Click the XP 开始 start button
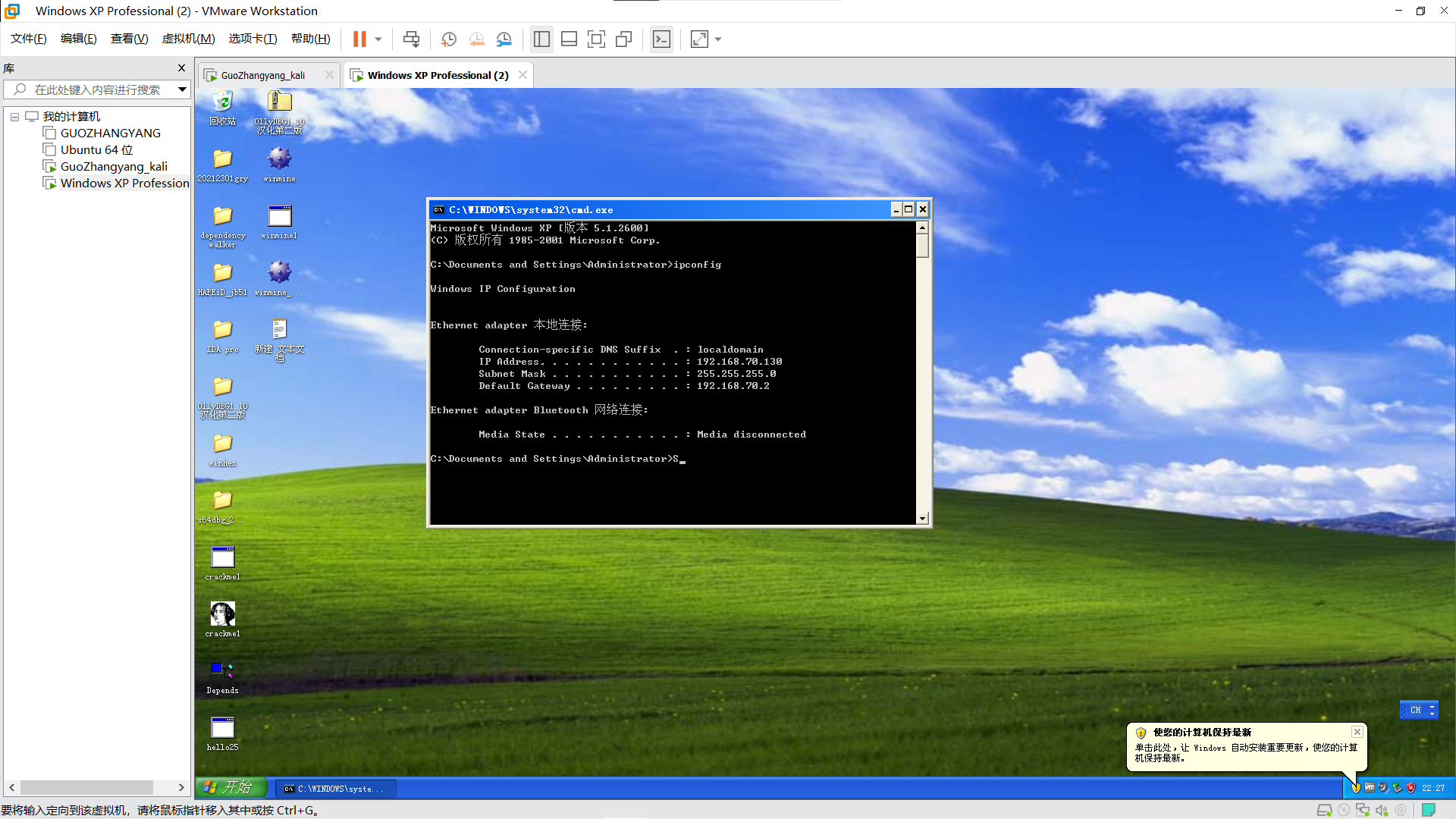Screen dimensions: 1456x819 (x=231, y=788)
